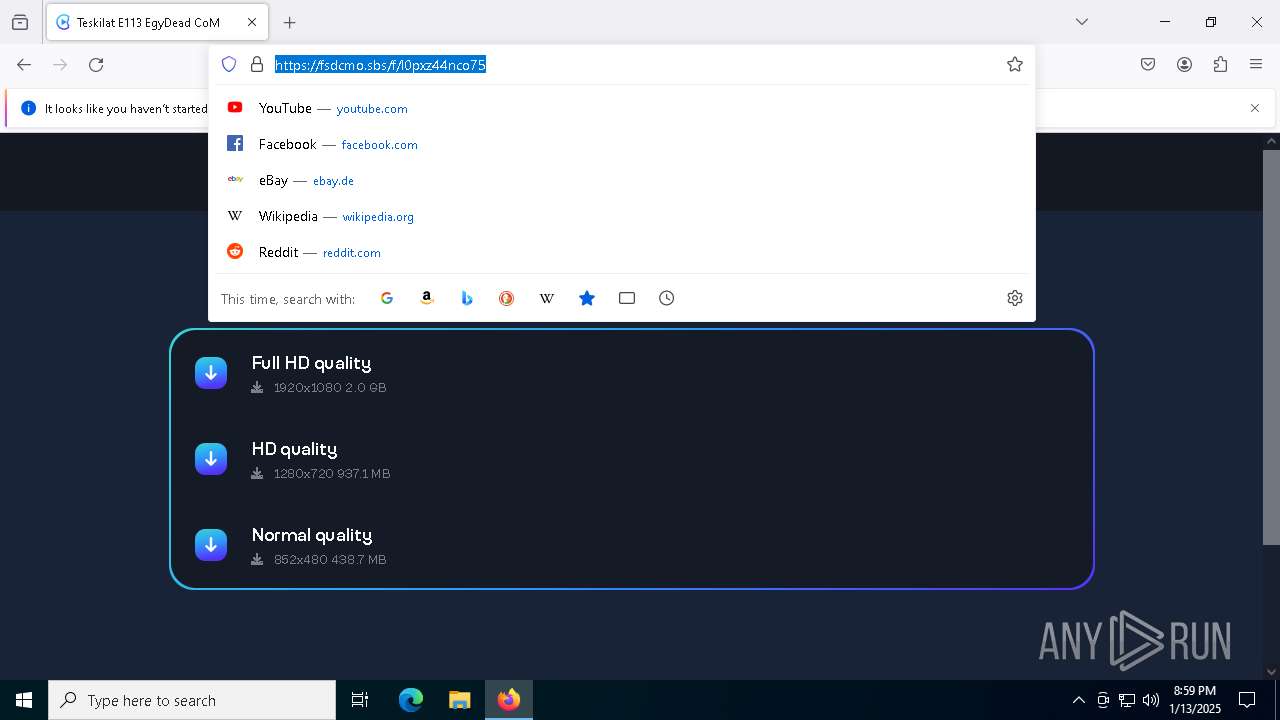1280x720 pixels.
Task: Click the Firefox taskbar icon
Action: [509, 700]
